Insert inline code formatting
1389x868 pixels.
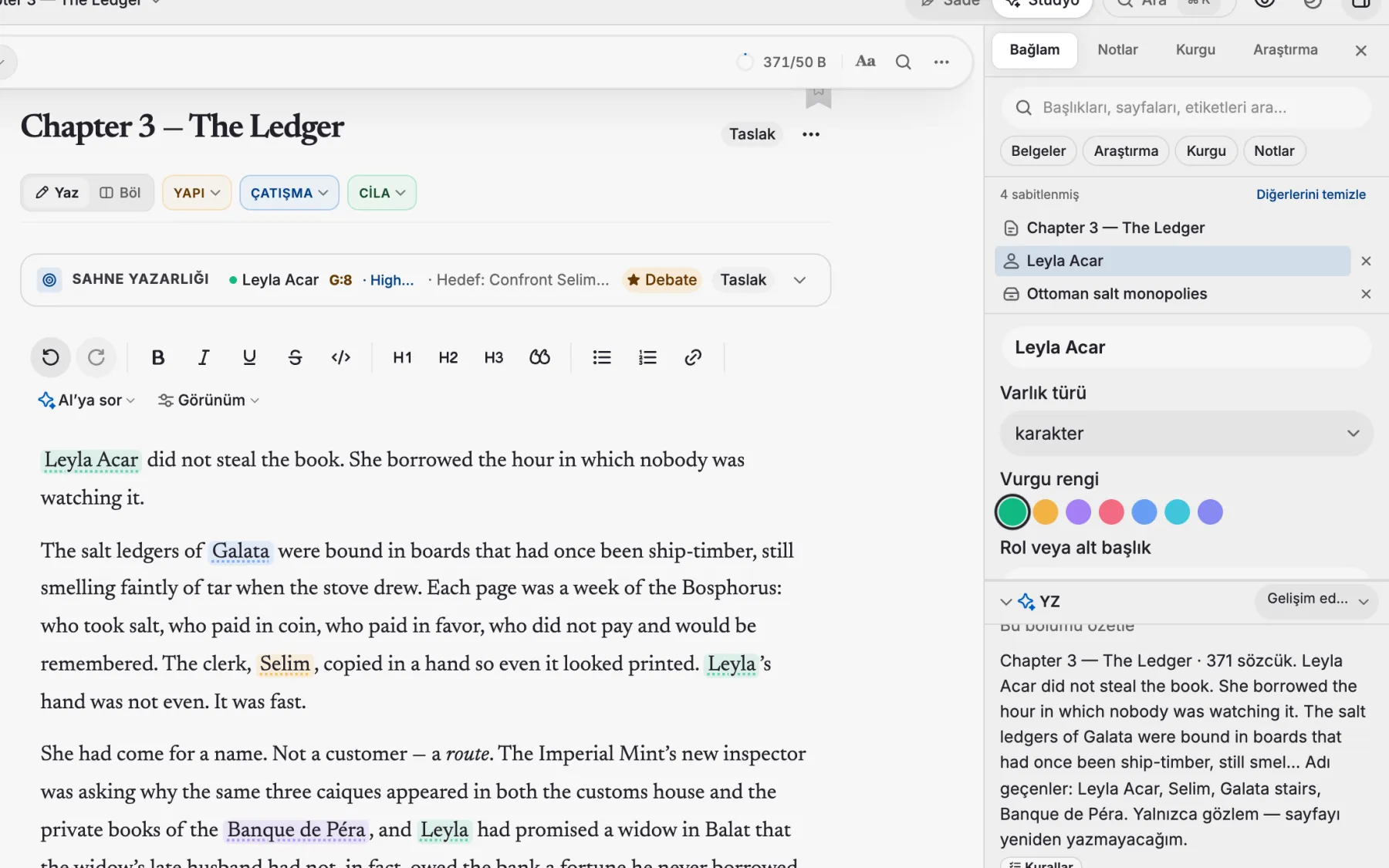click(x=340, y=357)
